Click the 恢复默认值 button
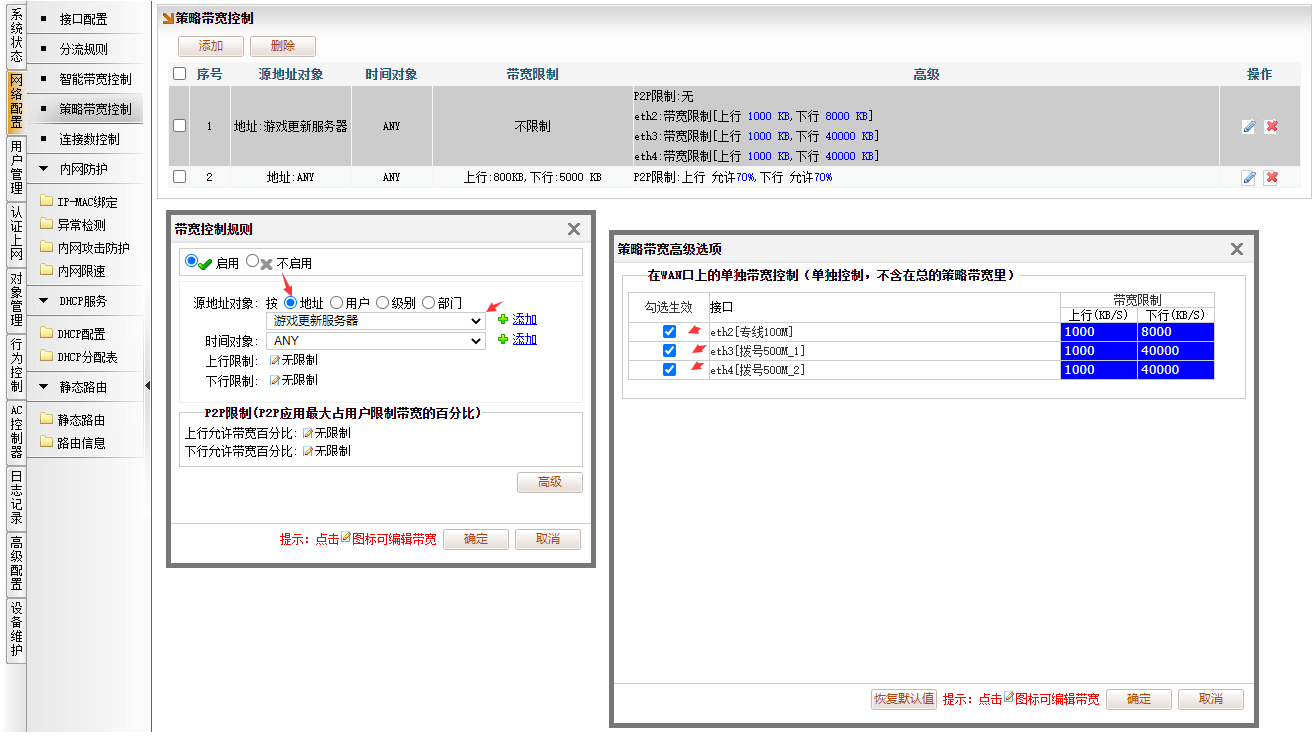1312x742 pixels. [903, 699]
